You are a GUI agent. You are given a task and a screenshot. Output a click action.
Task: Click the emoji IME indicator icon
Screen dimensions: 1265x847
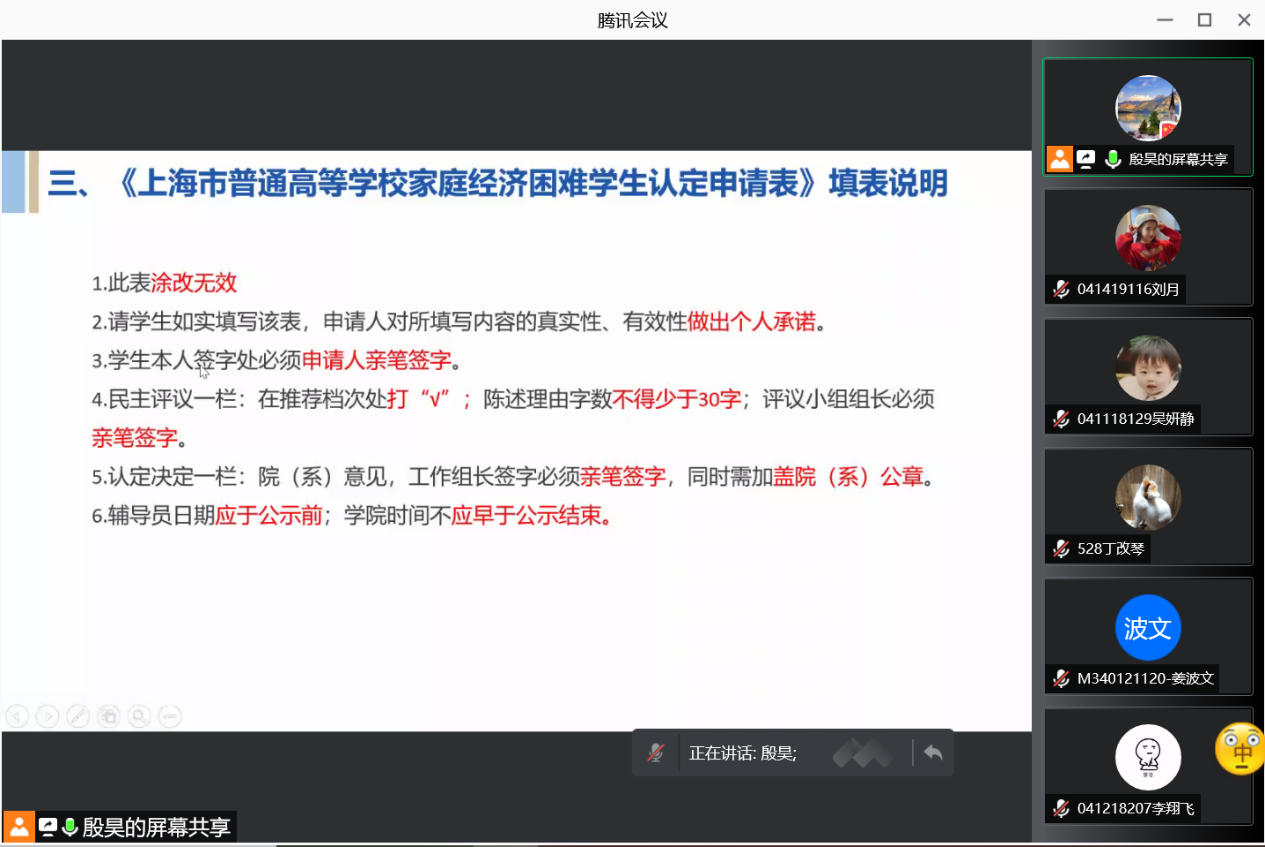point(1240,748)
